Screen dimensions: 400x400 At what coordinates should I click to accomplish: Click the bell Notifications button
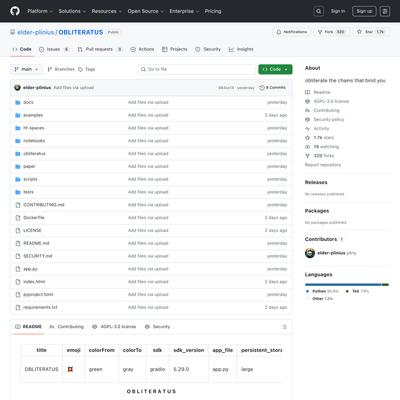click(x=292, y=32)
